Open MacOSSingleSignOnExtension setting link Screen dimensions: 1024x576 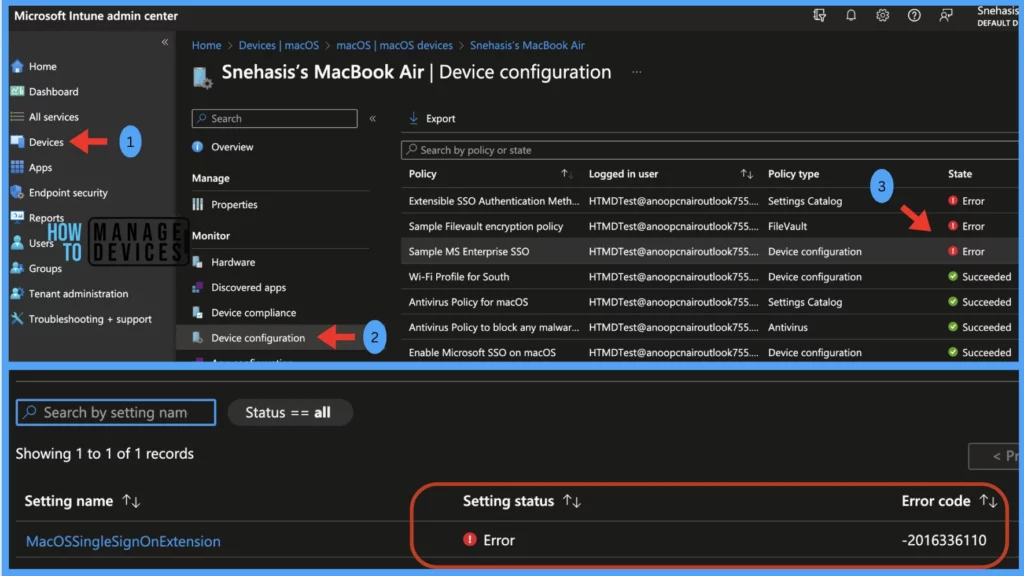123,541
